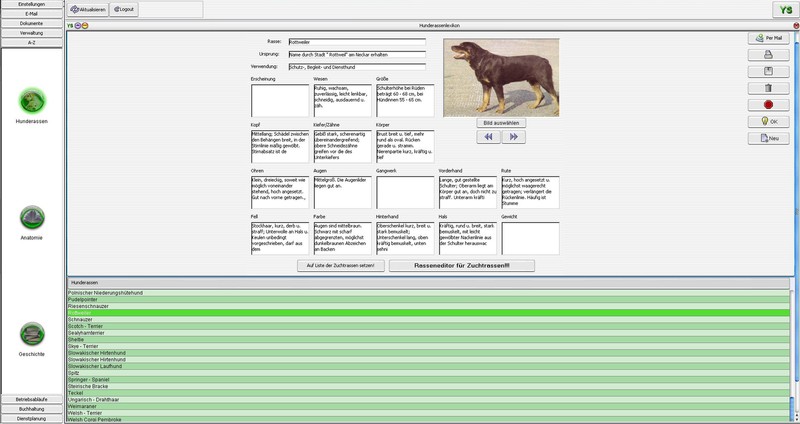This screenshot has width=800, height=424.
Task: Click the Rottweiler photo thumbnail
Action: pos(501,78)
